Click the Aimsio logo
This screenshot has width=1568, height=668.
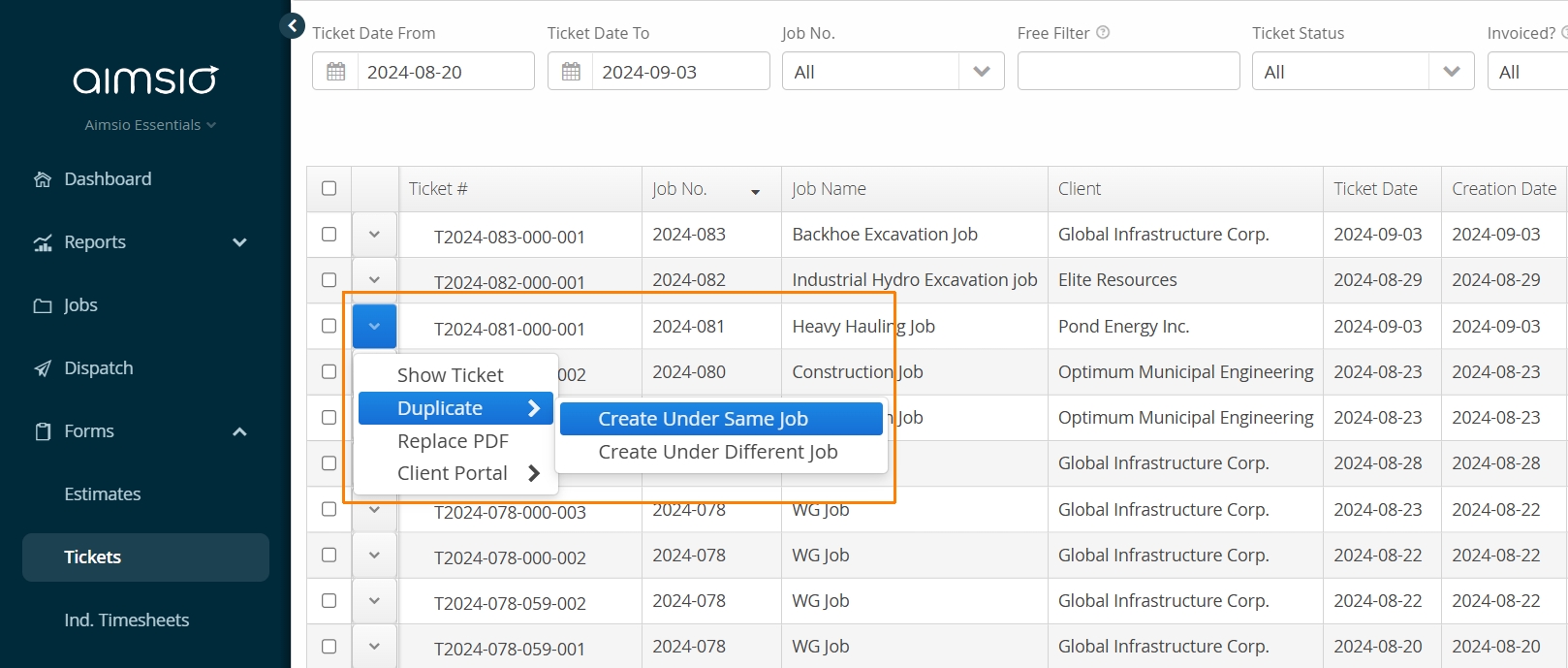click(146, 80)
